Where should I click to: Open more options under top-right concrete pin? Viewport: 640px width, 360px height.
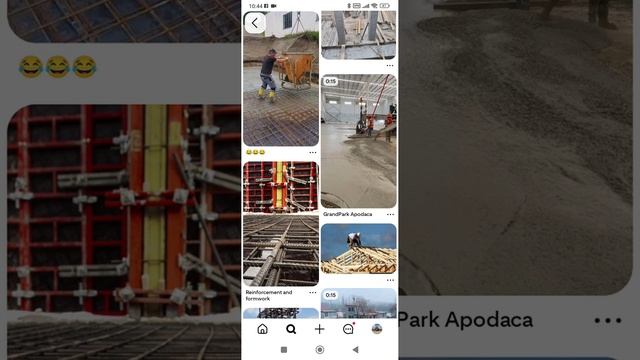(x=390, y=65)
